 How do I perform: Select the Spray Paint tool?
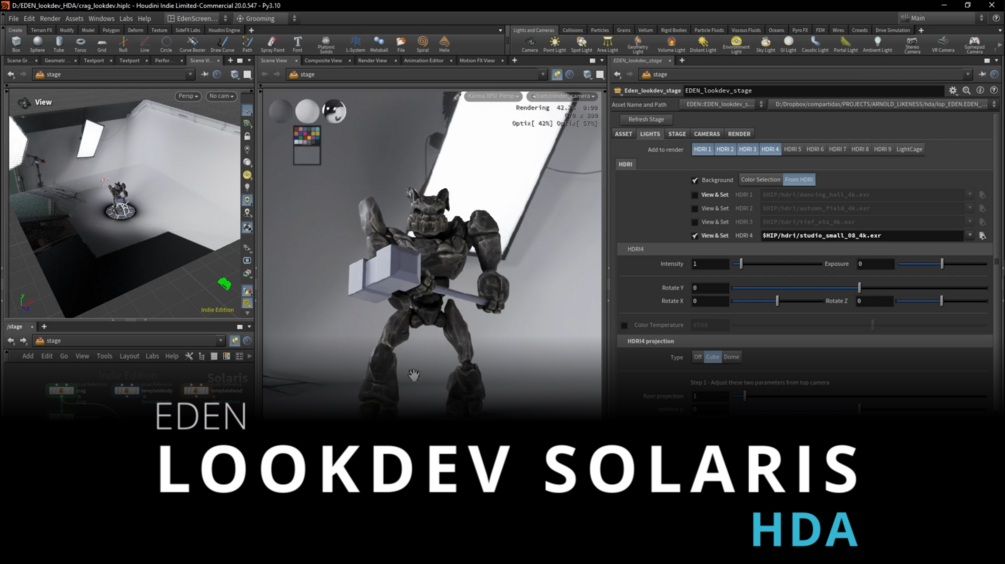(x=272, y=44)
